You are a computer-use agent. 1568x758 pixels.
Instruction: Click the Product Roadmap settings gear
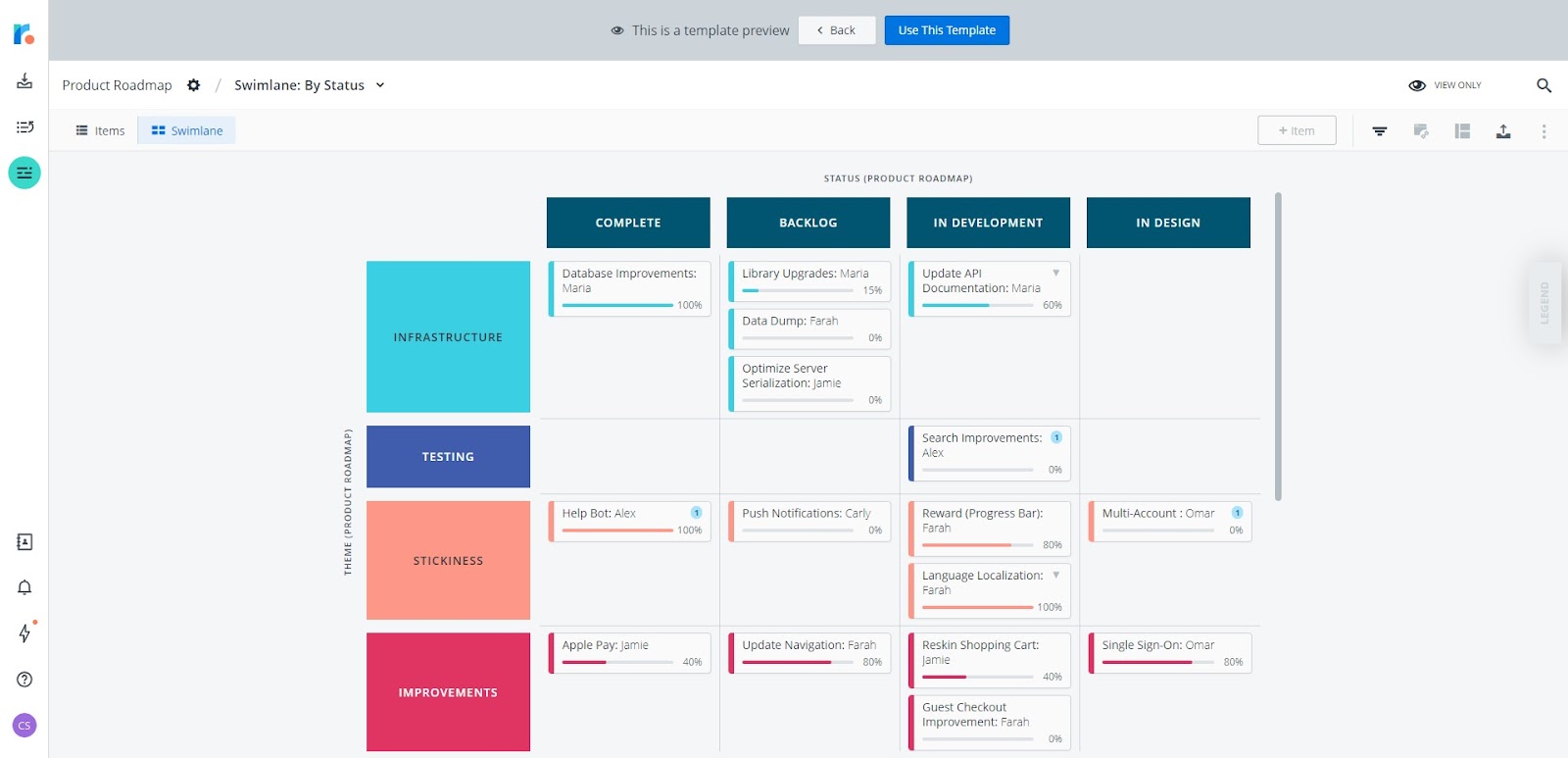click(x=194, y=85)
